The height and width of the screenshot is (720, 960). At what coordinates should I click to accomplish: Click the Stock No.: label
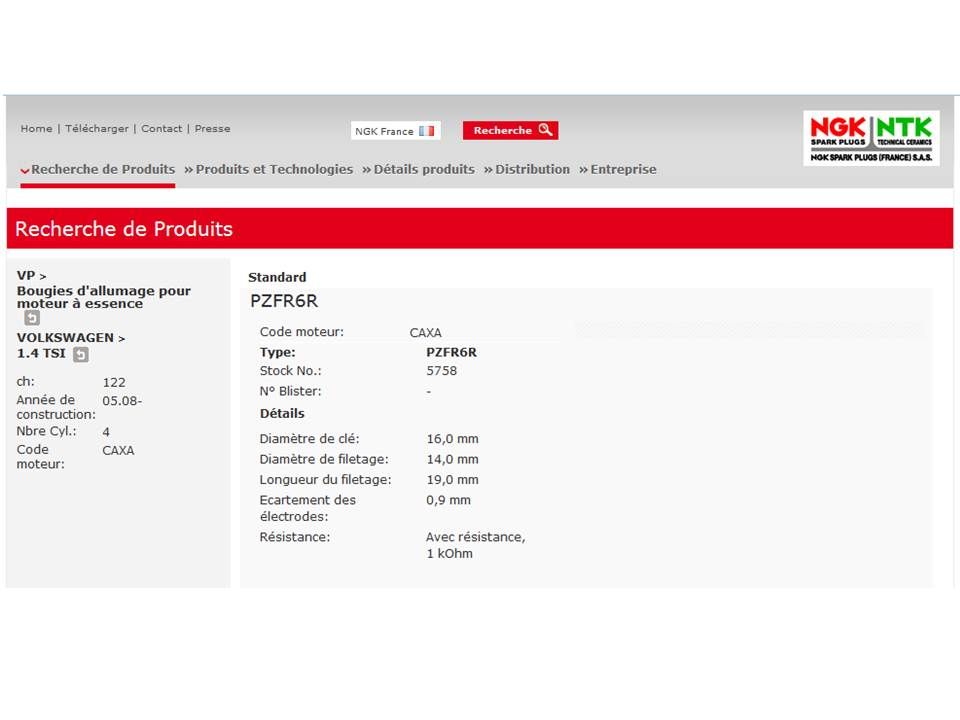tap(291, 371)
